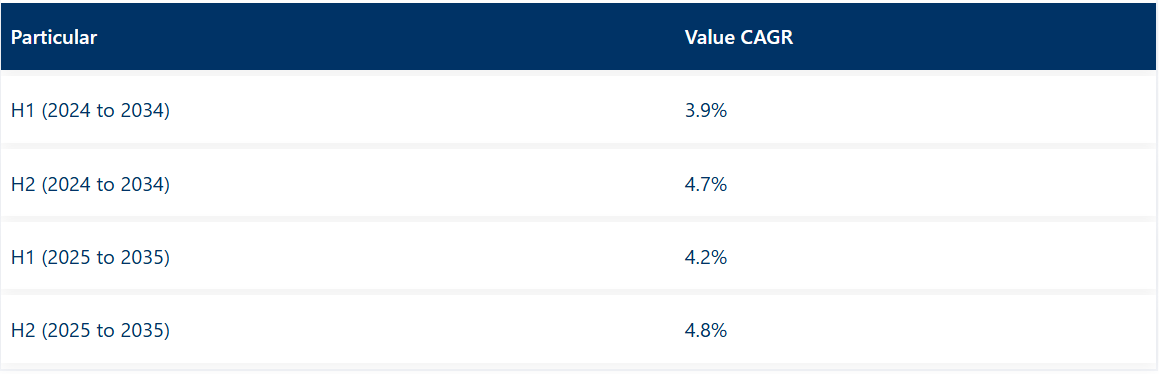Select the H1 (2025 to 2035) cell
The image size is (1159, 374).
pos(338,256)
